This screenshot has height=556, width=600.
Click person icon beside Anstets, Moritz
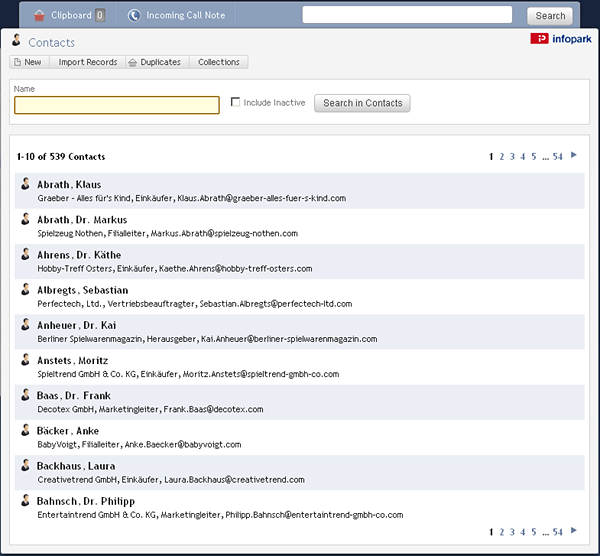click(25, 360)
